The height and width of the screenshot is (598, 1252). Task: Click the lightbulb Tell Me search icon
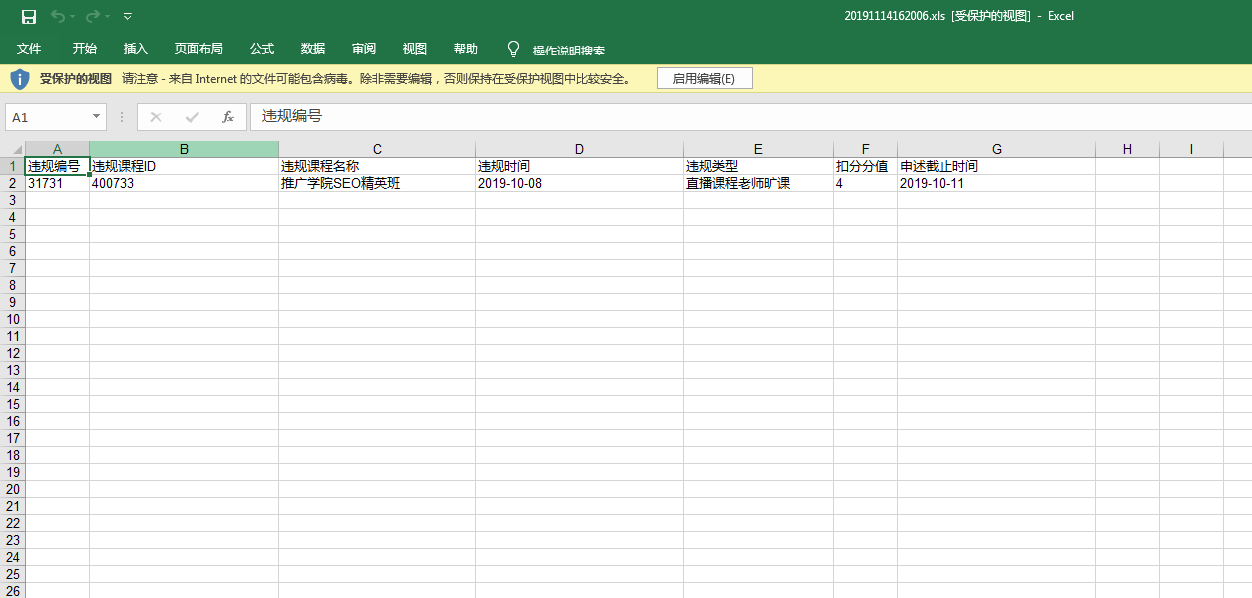[514, 49]
